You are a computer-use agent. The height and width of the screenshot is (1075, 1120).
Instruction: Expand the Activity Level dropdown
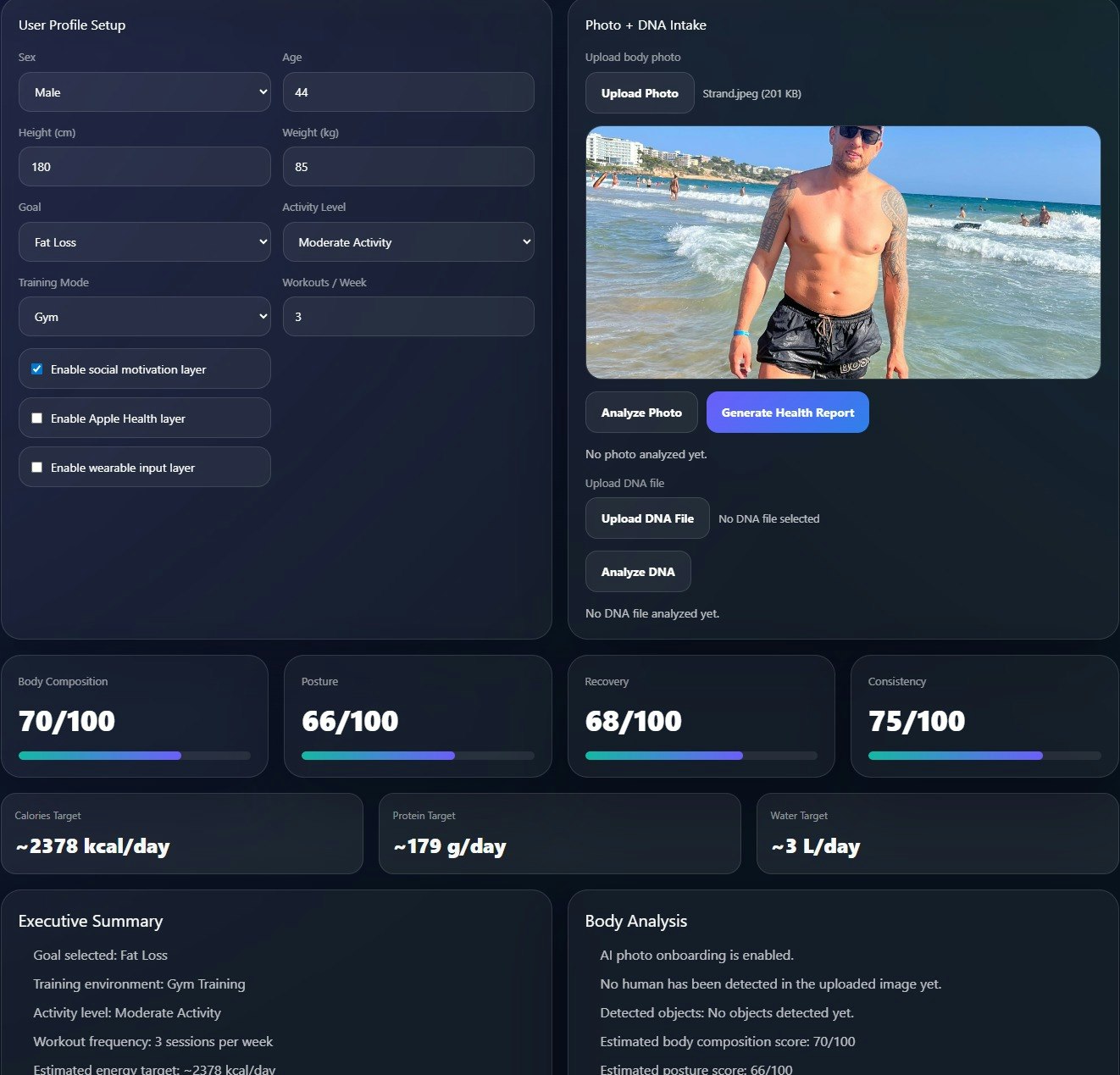pos(408,241)
